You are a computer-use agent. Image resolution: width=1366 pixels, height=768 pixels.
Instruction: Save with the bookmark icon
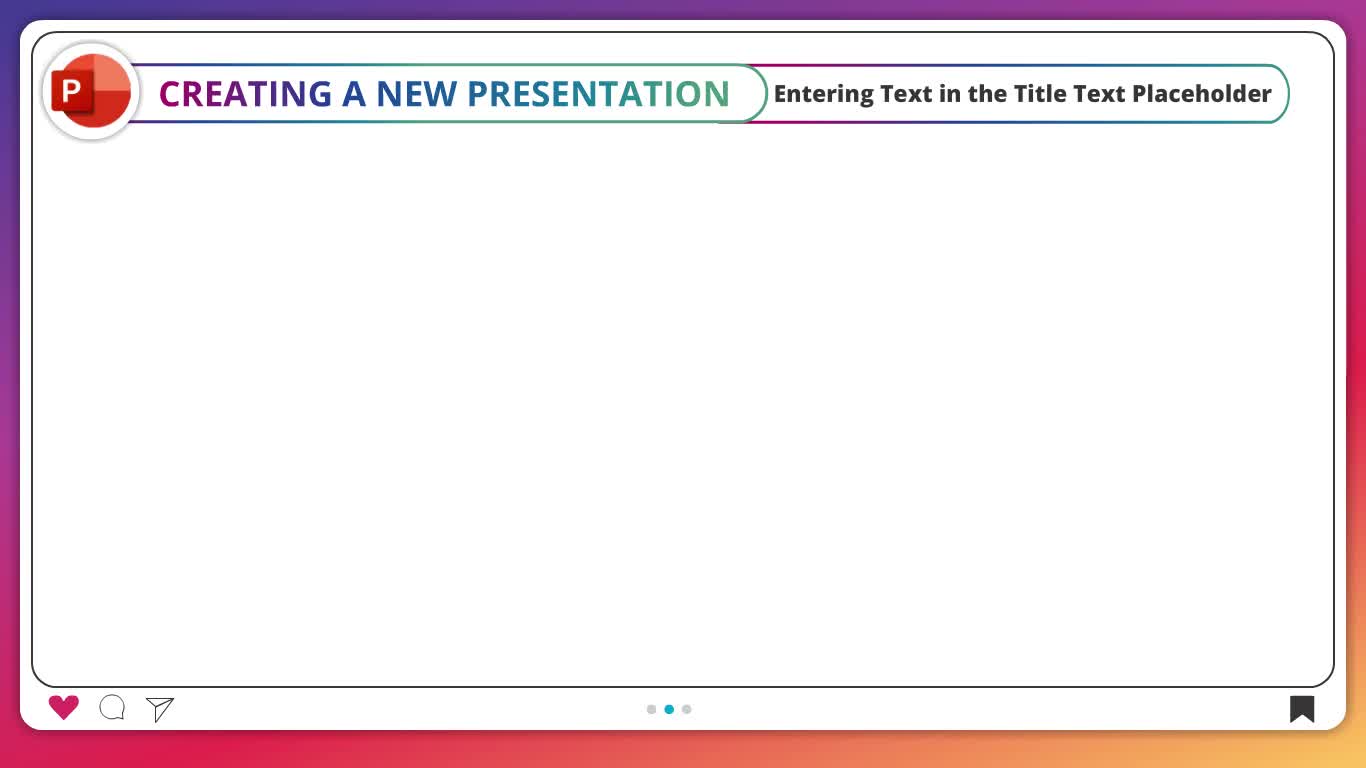1302,709
